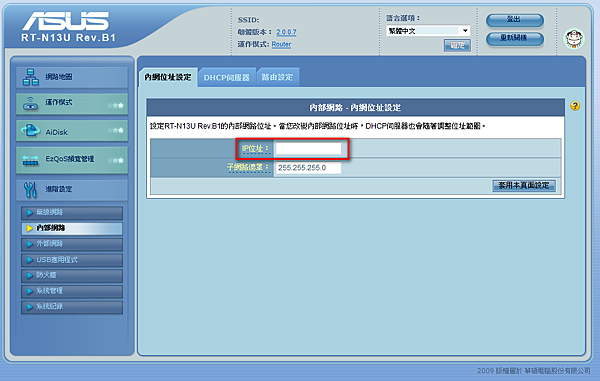
Task: Click the arrow icon beside 外部網路
Action: click(29, 244)
